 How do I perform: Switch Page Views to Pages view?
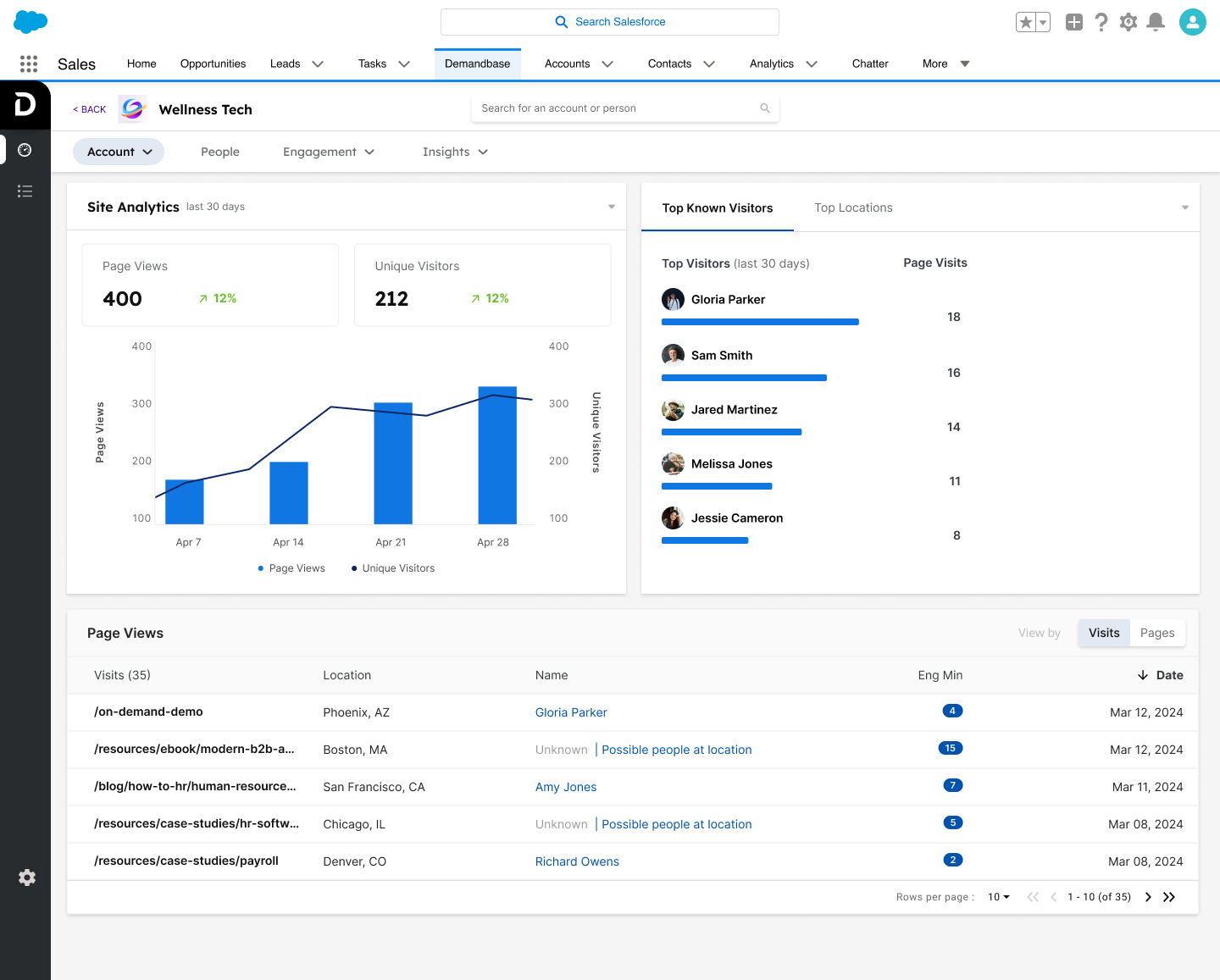(1156, 633)
